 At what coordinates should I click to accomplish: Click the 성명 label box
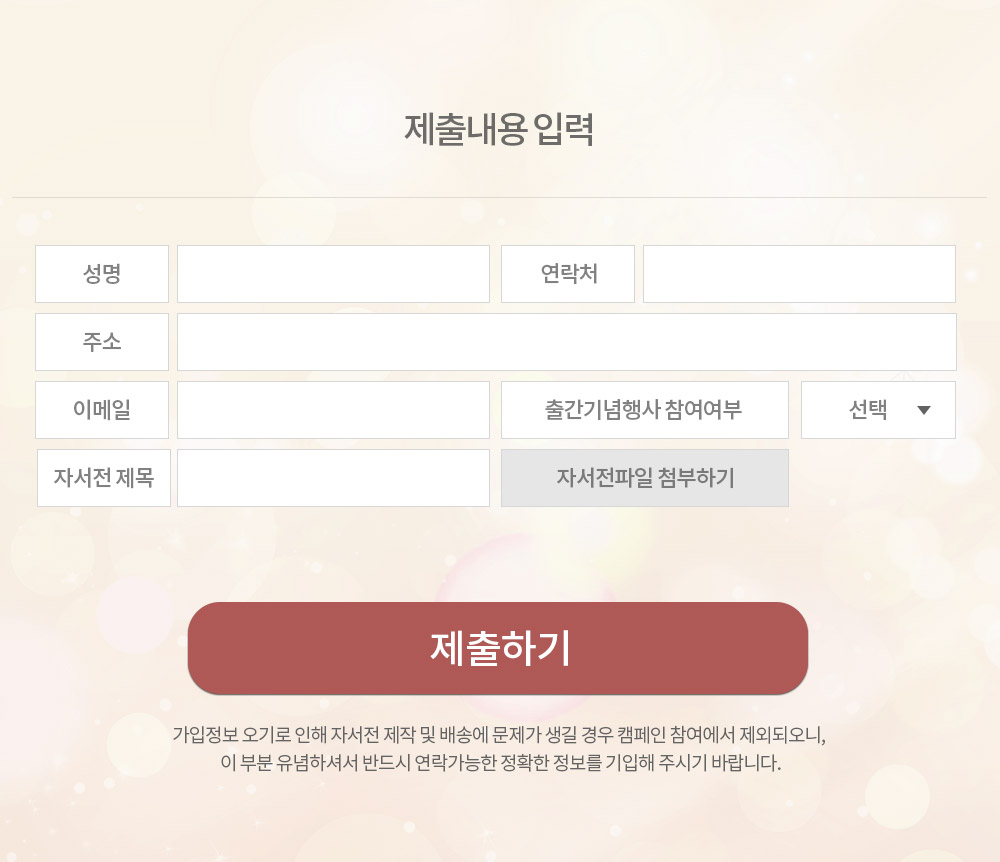(x=102, y=274)
